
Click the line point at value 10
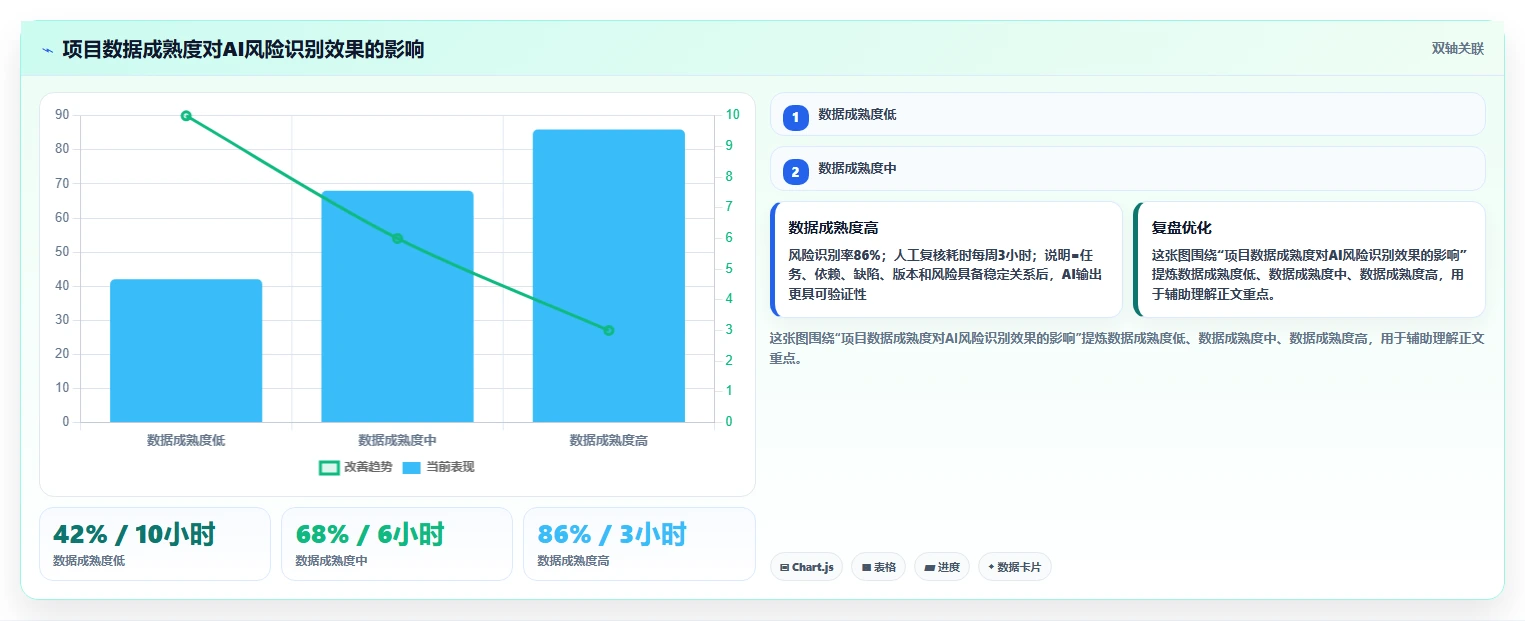point(186,116)
